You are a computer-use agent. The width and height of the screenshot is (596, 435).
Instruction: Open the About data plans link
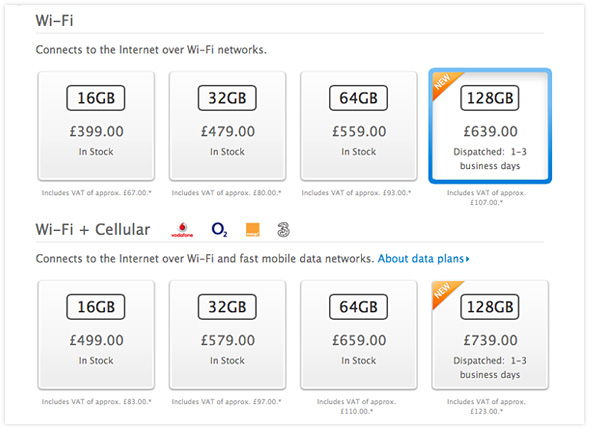[x=421, y=259]
